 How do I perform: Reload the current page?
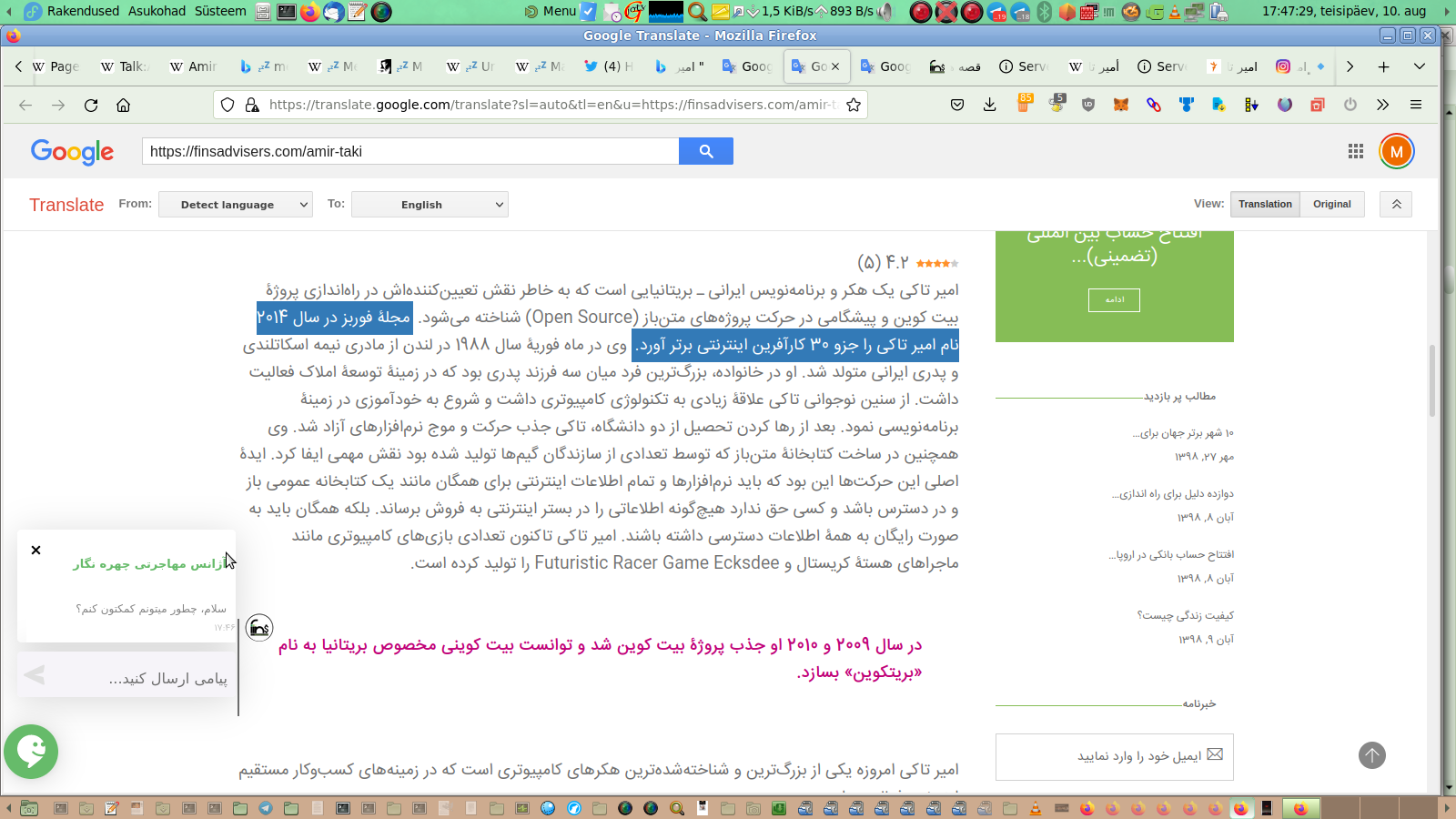(x=91, y=105)
